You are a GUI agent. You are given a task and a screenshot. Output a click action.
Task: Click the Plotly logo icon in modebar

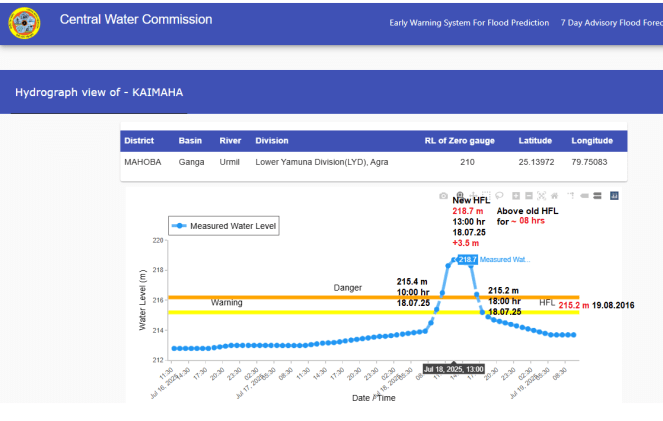[x=615, y=196]
